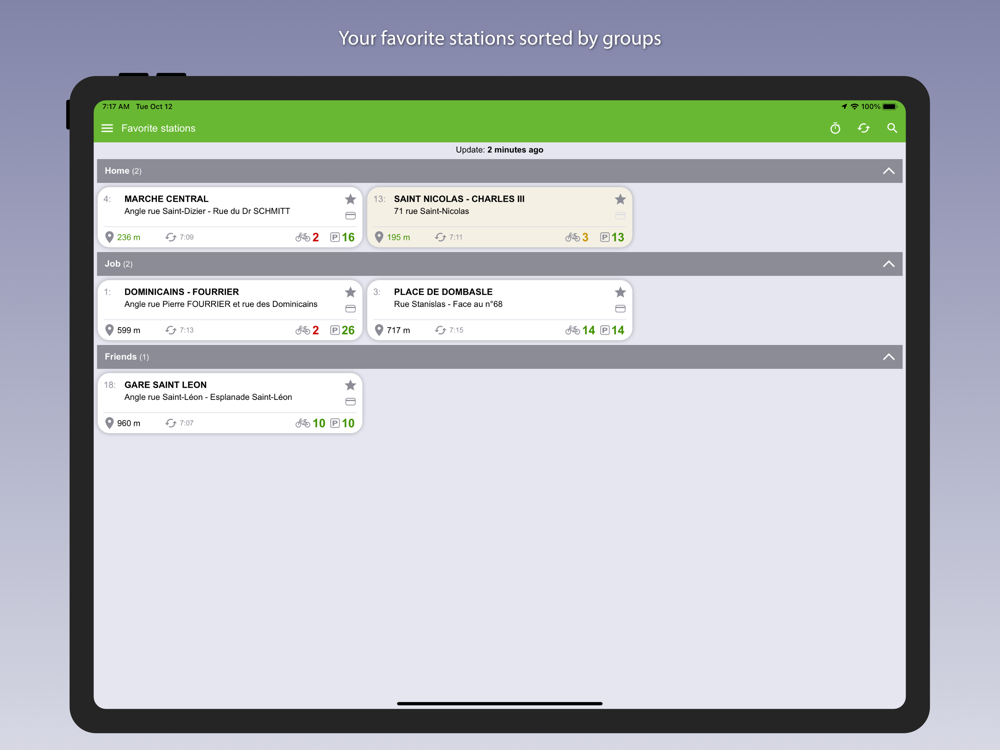Click refresh icon beside 7:13 time

[170, 330]
